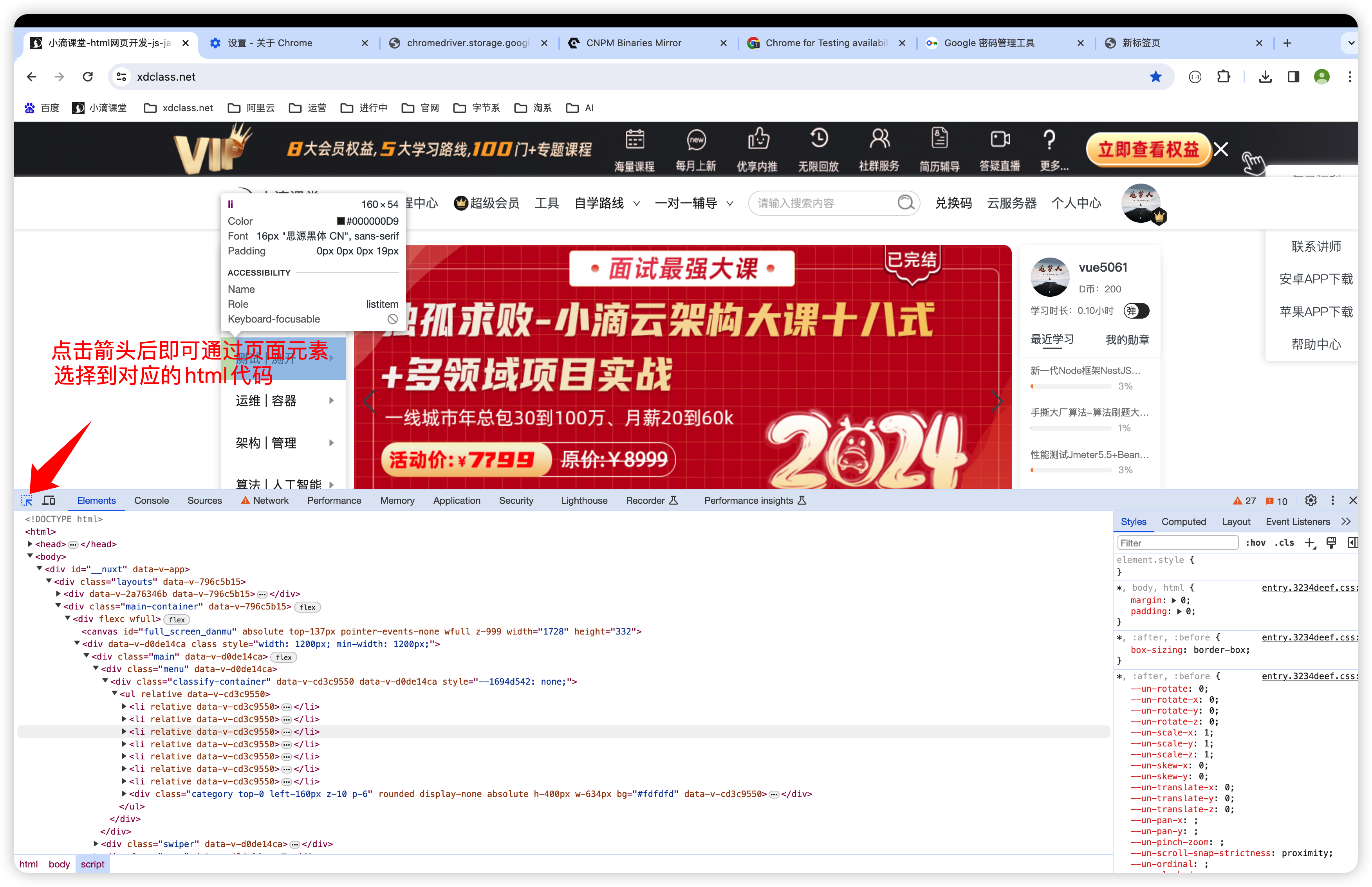The height and width of the screenshot is (887, 1372).
Task: Click the new style rule plus icon
Action: [1309, 543]
